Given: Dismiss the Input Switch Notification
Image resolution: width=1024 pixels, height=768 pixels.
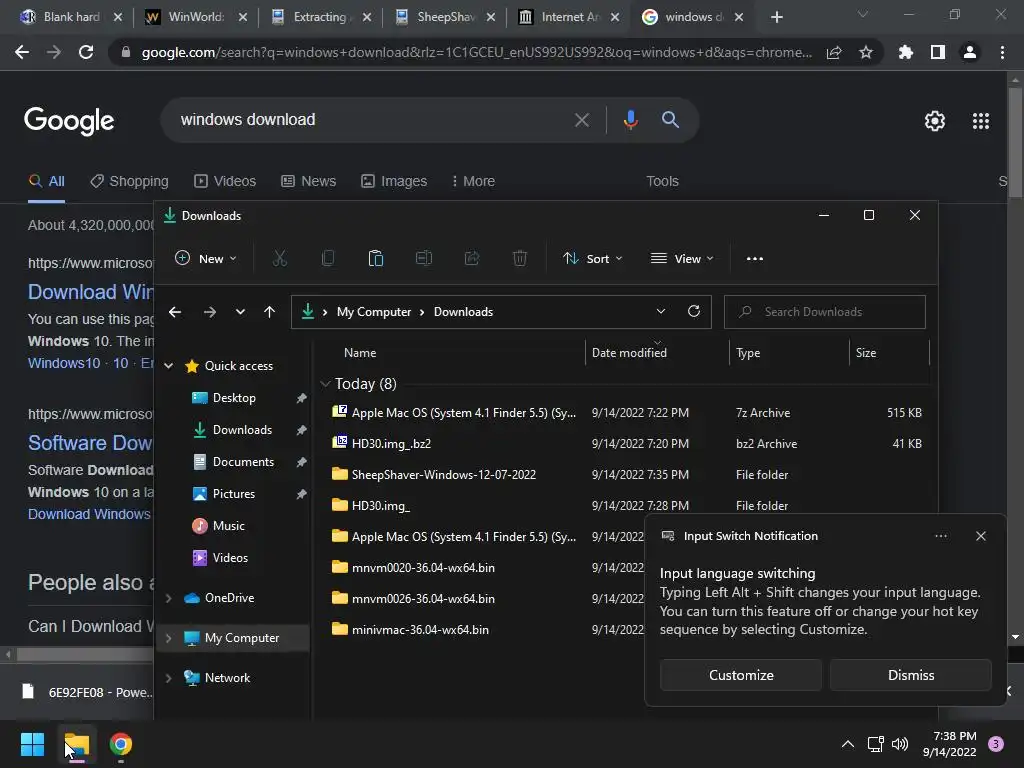Looking at the screenshot, I should point(910,675).
